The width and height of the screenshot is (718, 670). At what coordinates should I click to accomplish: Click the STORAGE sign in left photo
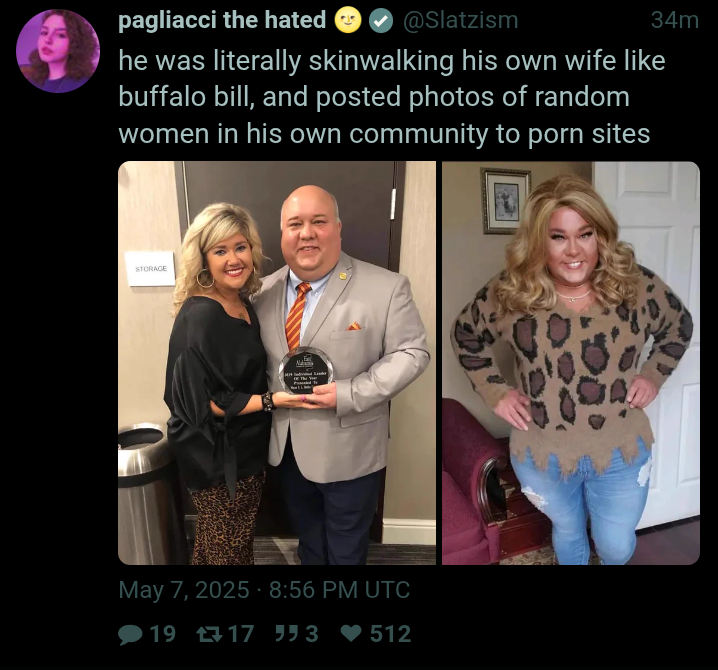150,269
